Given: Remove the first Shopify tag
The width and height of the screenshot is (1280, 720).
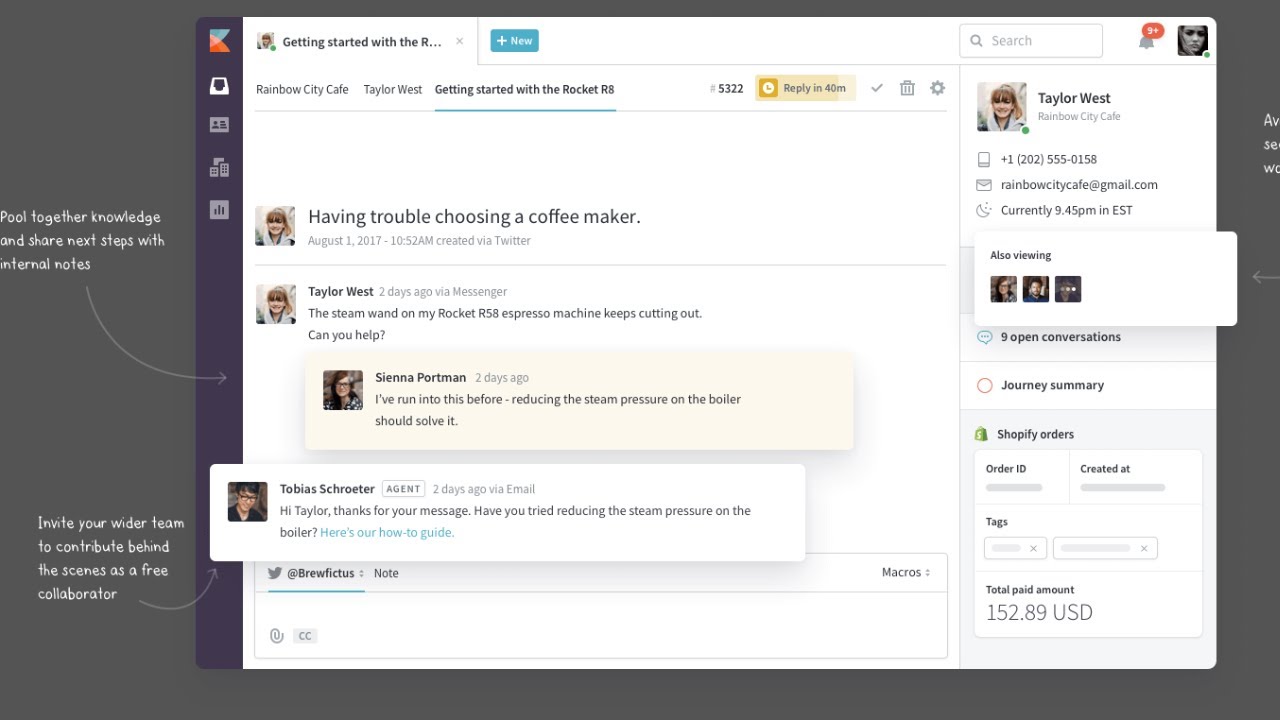Looking at the screenshot, I should pos(1033,548).
